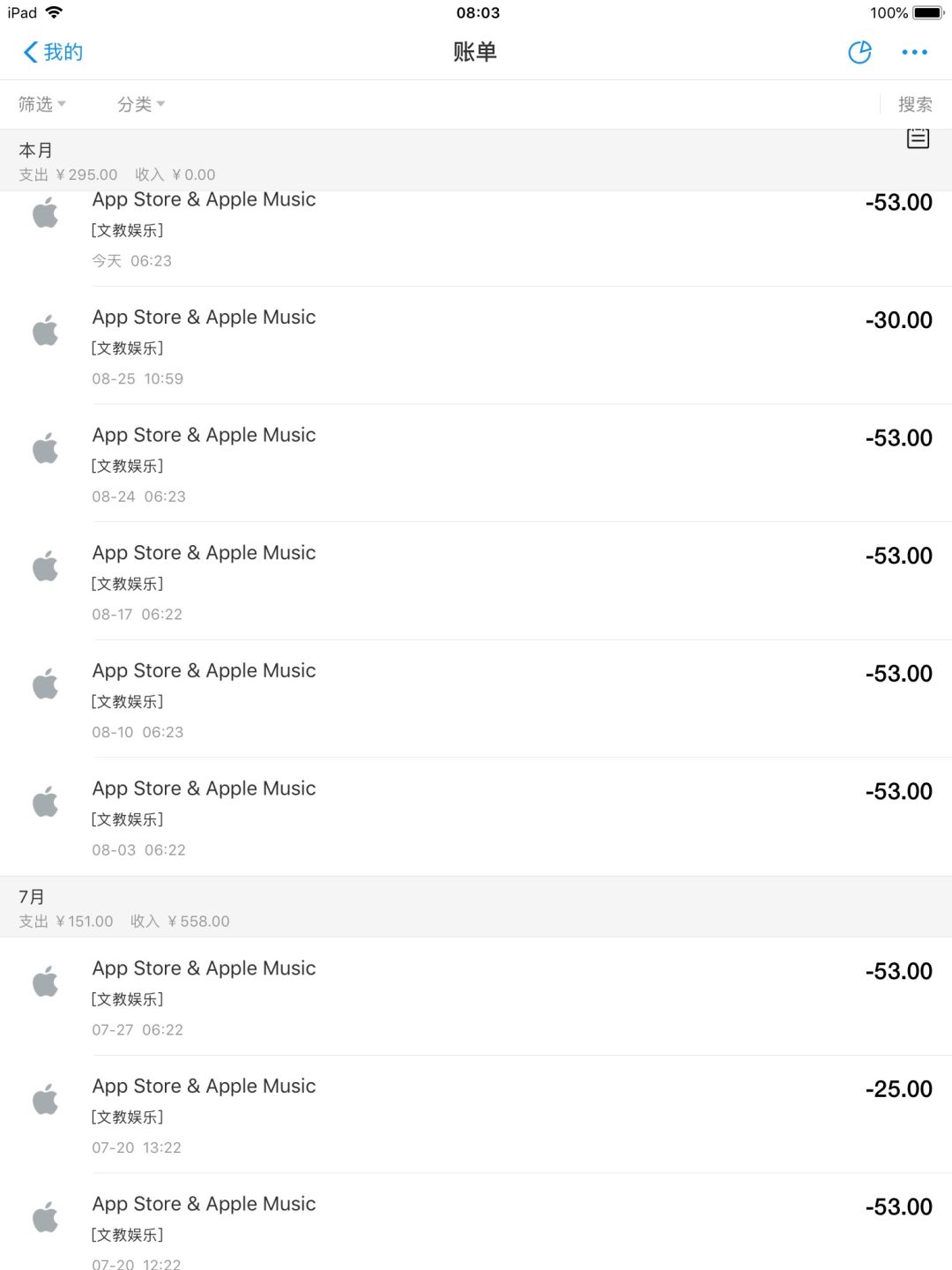Open the pie chart statistics icon

pyautogui.click(x=859, y=53)
